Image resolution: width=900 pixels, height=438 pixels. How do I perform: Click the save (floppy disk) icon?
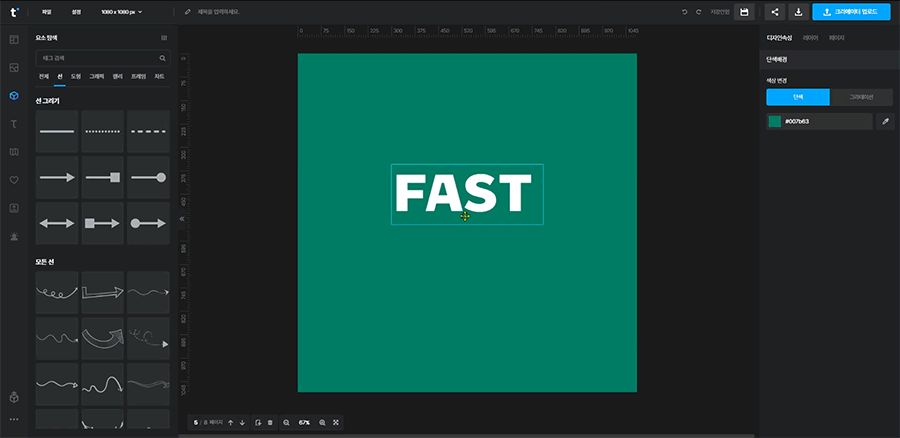coord(743,12)
